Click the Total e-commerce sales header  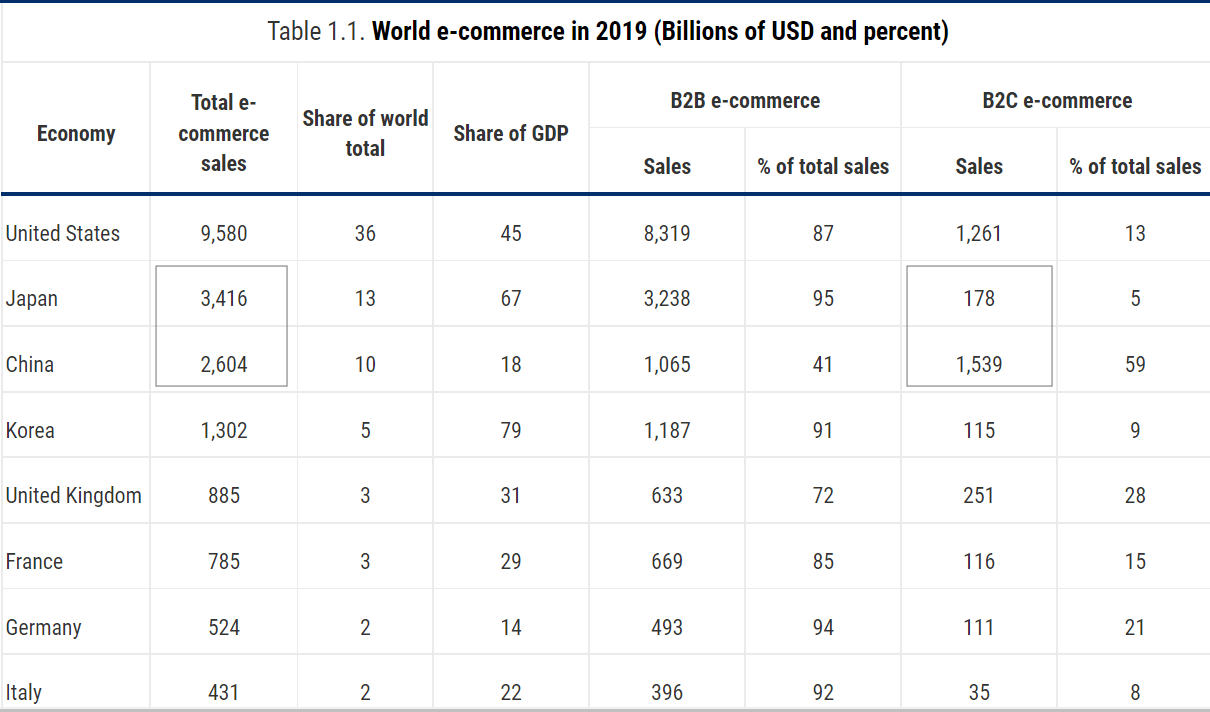[224, 133]
